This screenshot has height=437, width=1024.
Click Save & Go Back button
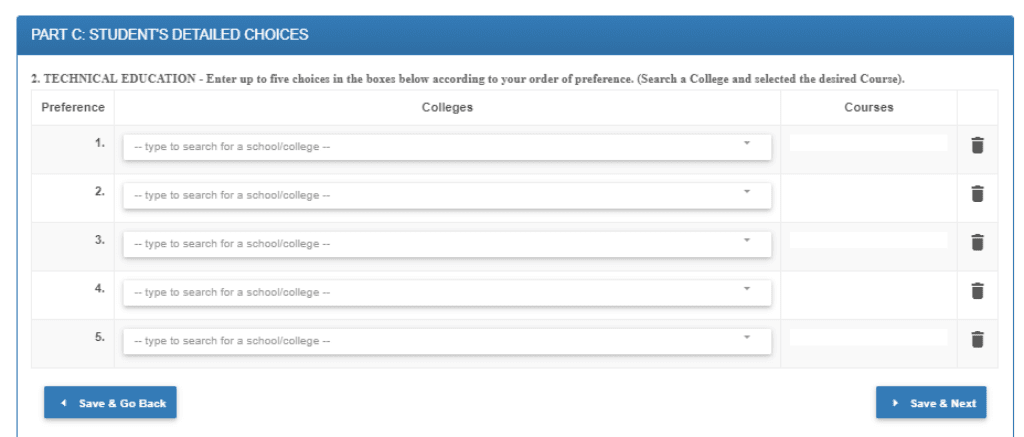110,402
